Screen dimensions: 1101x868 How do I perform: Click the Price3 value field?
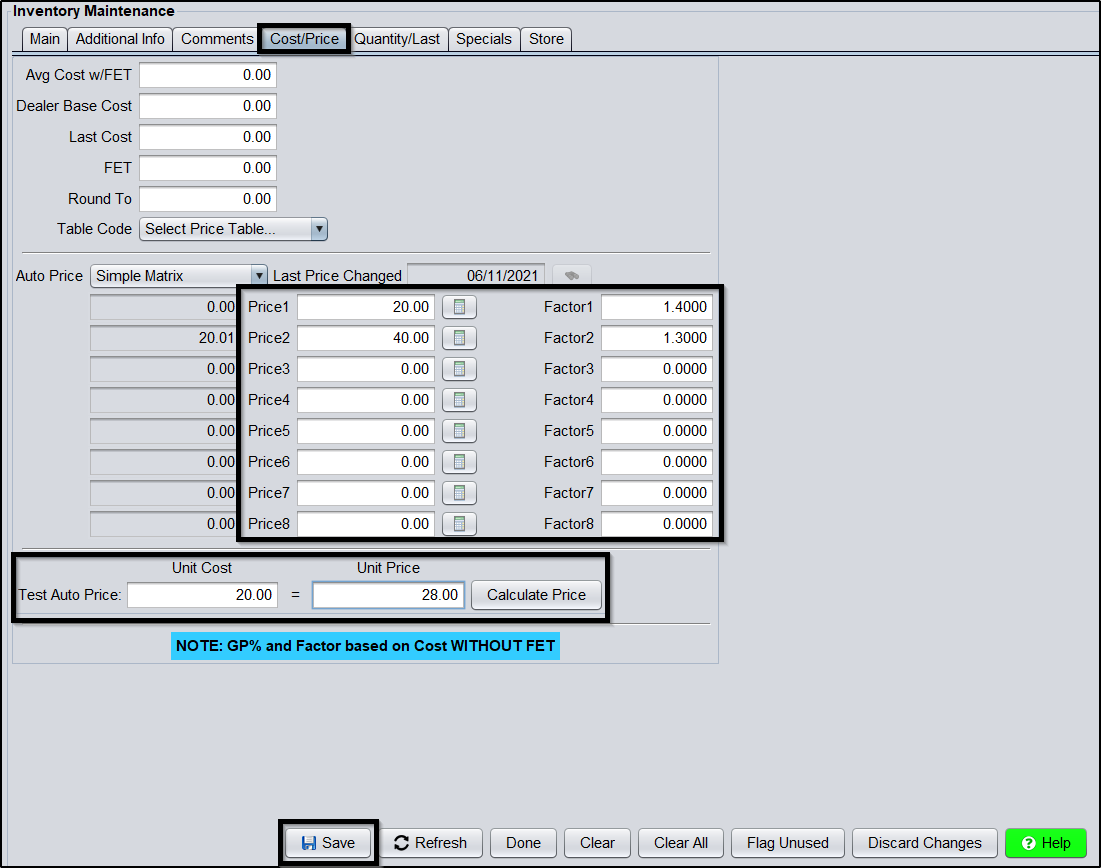[x=366, y=369]
